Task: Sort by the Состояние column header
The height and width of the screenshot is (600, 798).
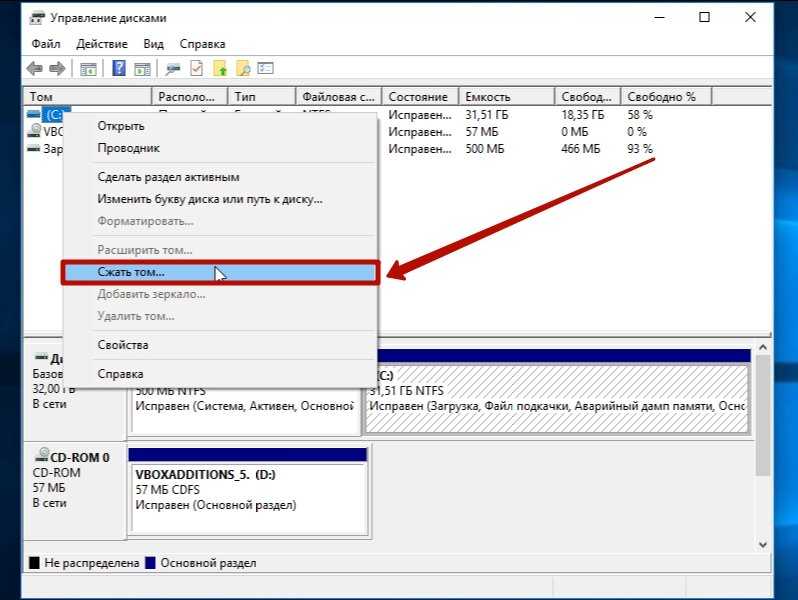Action: coord(420,96)
